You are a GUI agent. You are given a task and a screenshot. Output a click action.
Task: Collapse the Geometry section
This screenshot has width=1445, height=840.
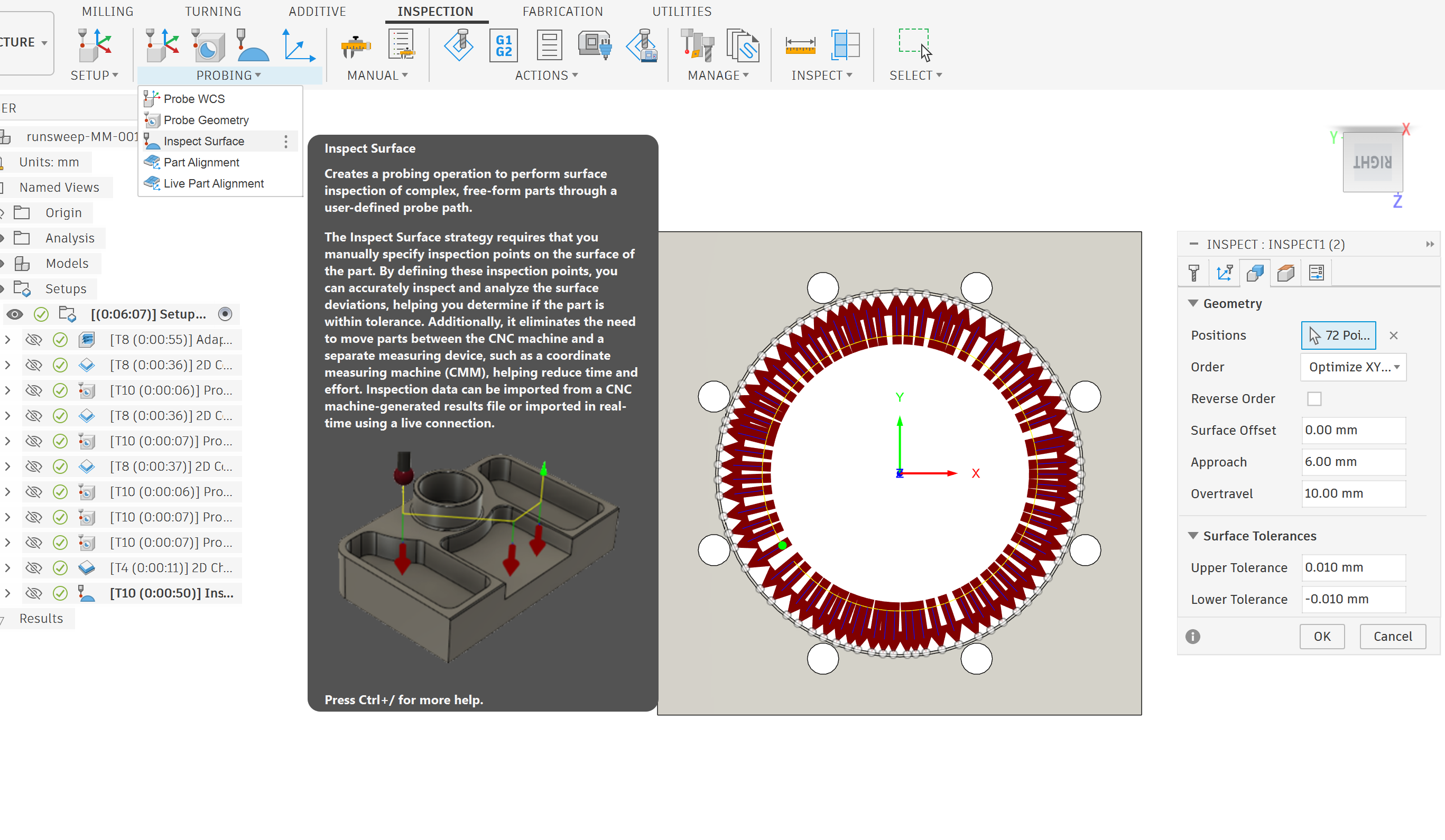pos(1193,303)
